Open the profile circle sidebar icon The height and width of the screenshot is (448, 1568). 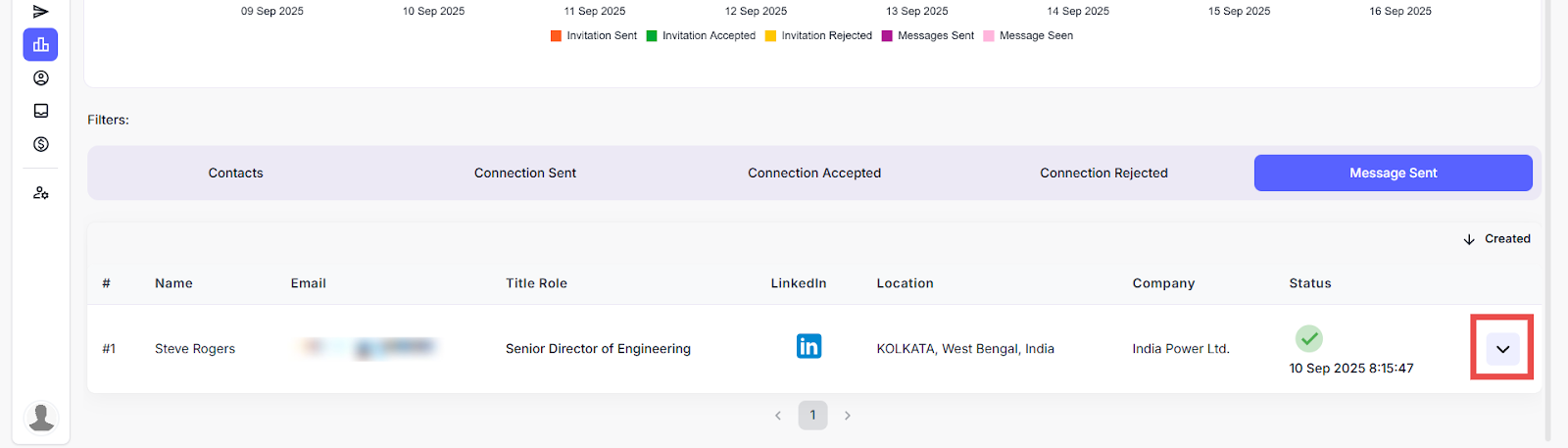click(40, 78)
